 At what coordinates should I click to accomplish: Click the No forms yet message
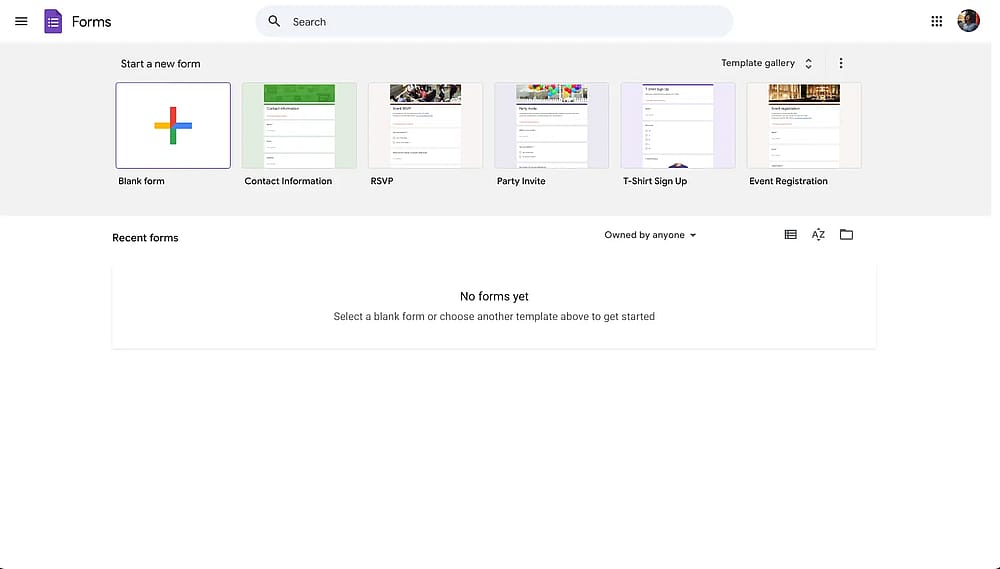point(494,297)
